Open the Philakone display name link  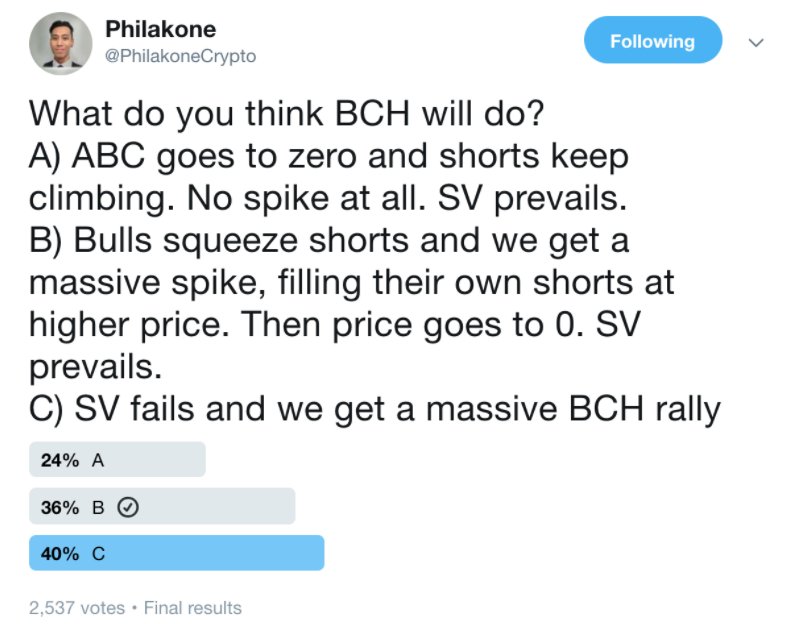[x=160, y=29]
